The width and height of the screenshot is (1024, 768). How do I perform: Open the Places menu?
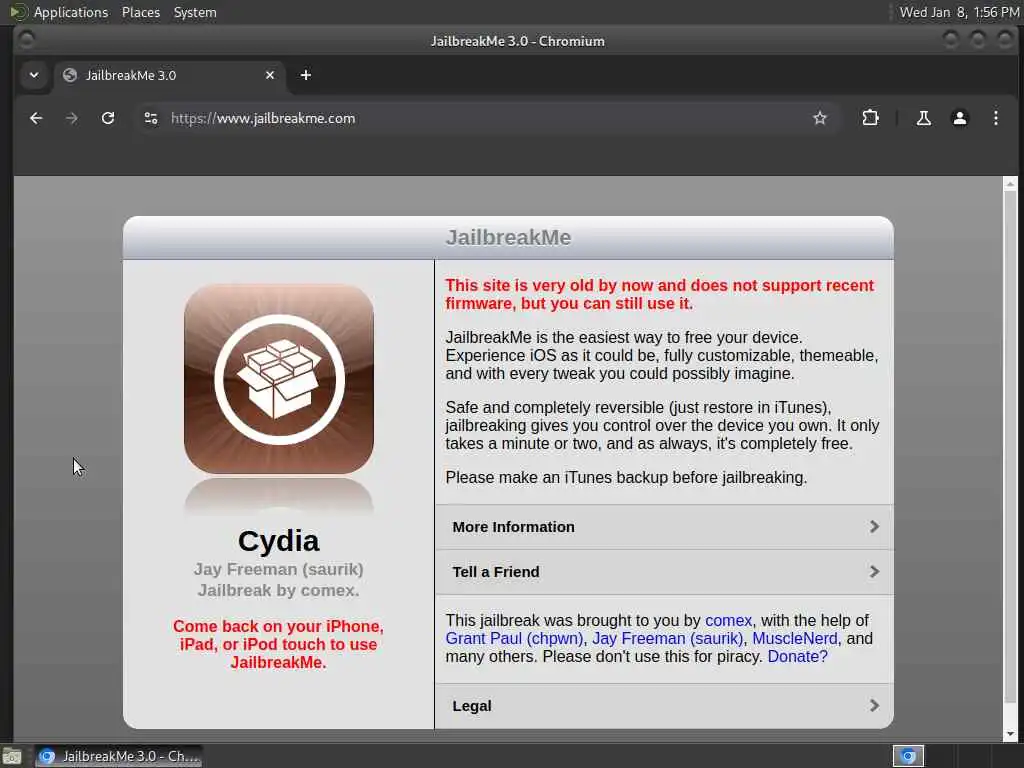[x=141, y=12]
